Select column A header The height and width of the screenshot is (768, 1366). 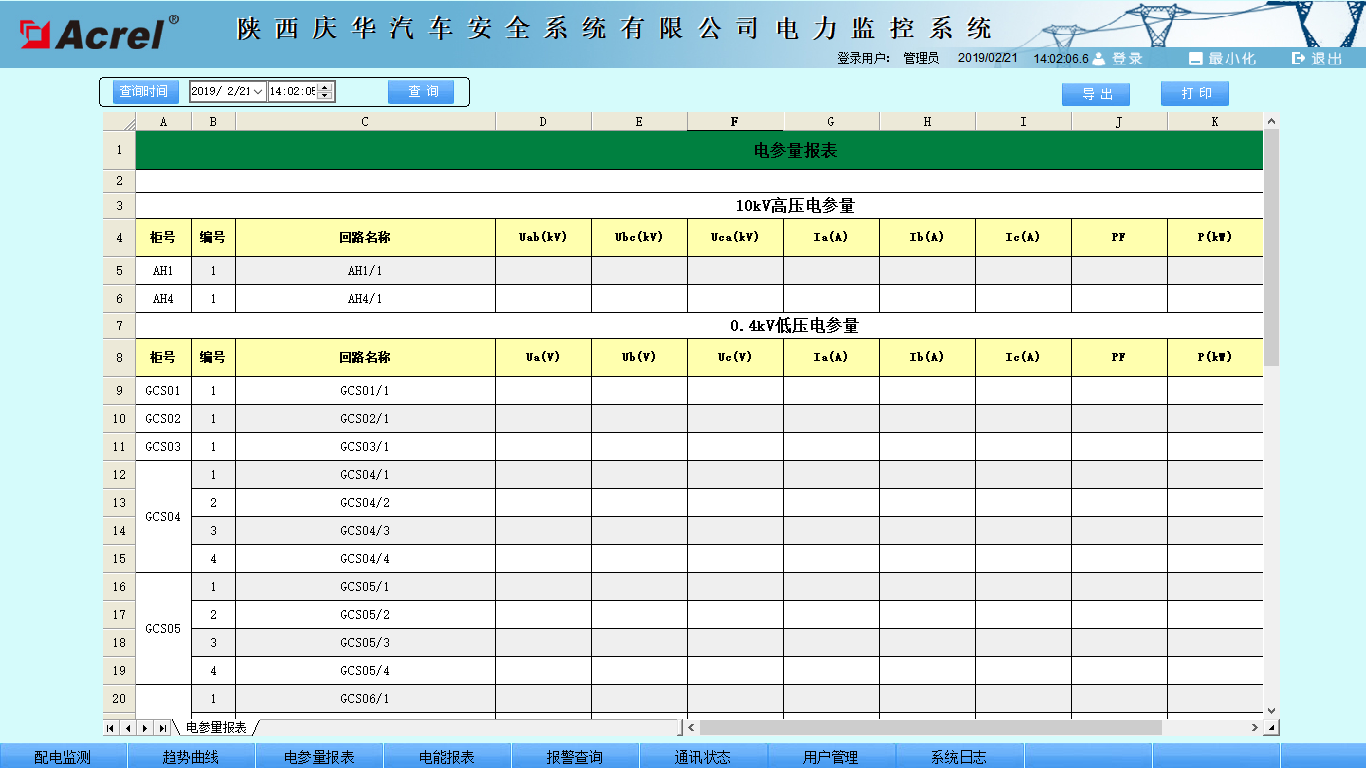coord(163,122)
